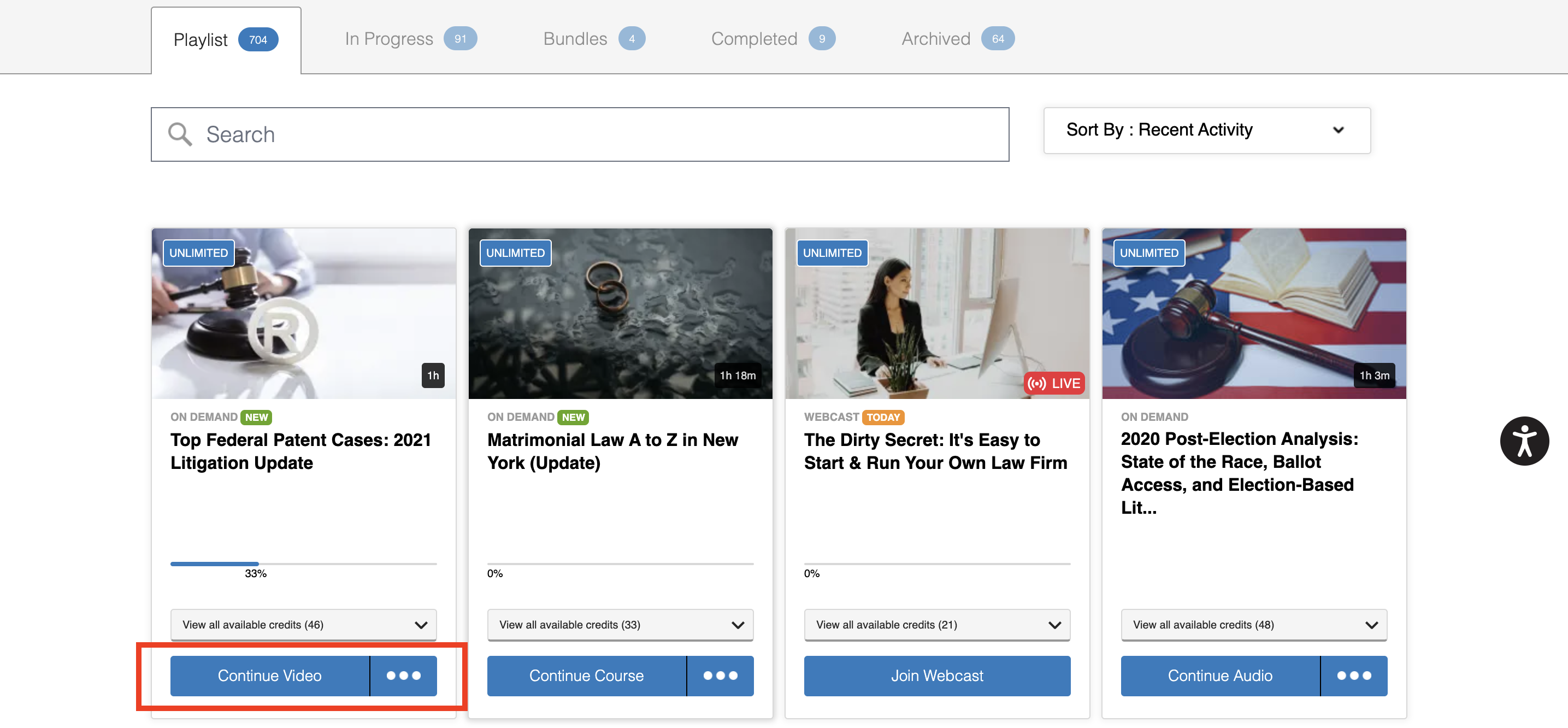Click the Continue Audio button
This screenshot has width=1568, height=728.
point(1220,676)
